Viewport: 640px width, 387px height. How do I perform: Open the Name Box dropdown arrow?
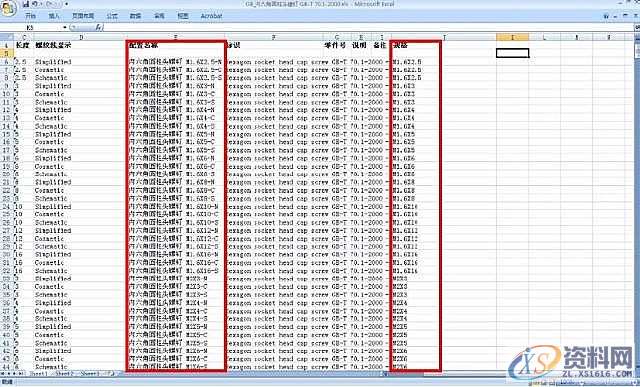tap(65, 27)
